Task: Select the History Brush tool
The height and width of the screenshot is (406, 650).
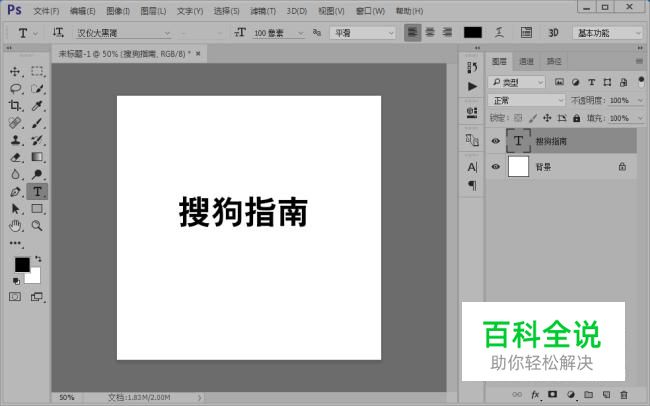Action: (x=37, y=140)
